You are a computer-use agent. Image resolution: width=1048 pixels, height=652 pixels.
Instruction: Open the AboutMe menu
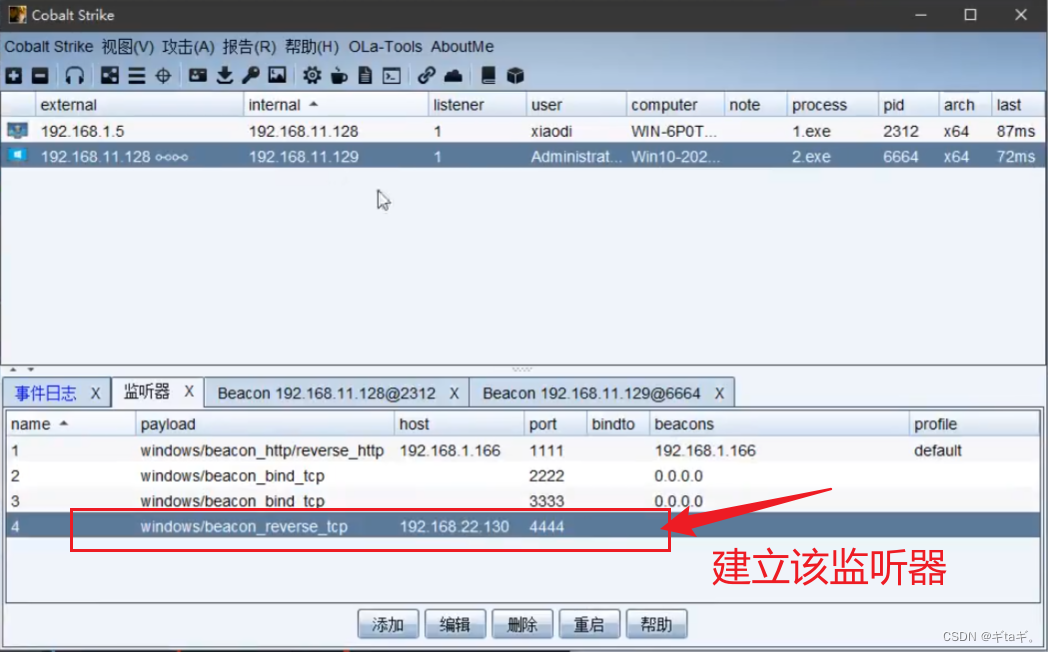point(463,47)
